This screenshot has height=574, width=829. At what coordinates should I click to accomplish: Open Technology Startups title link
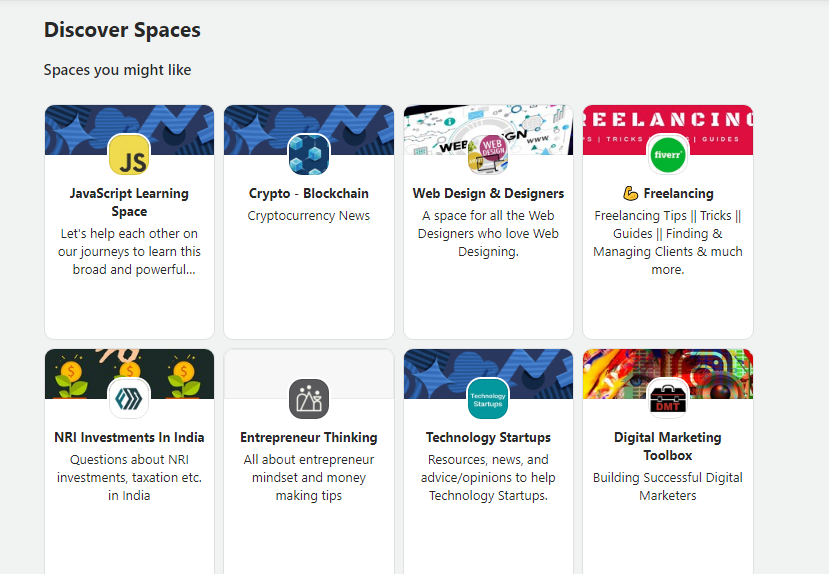488,438
